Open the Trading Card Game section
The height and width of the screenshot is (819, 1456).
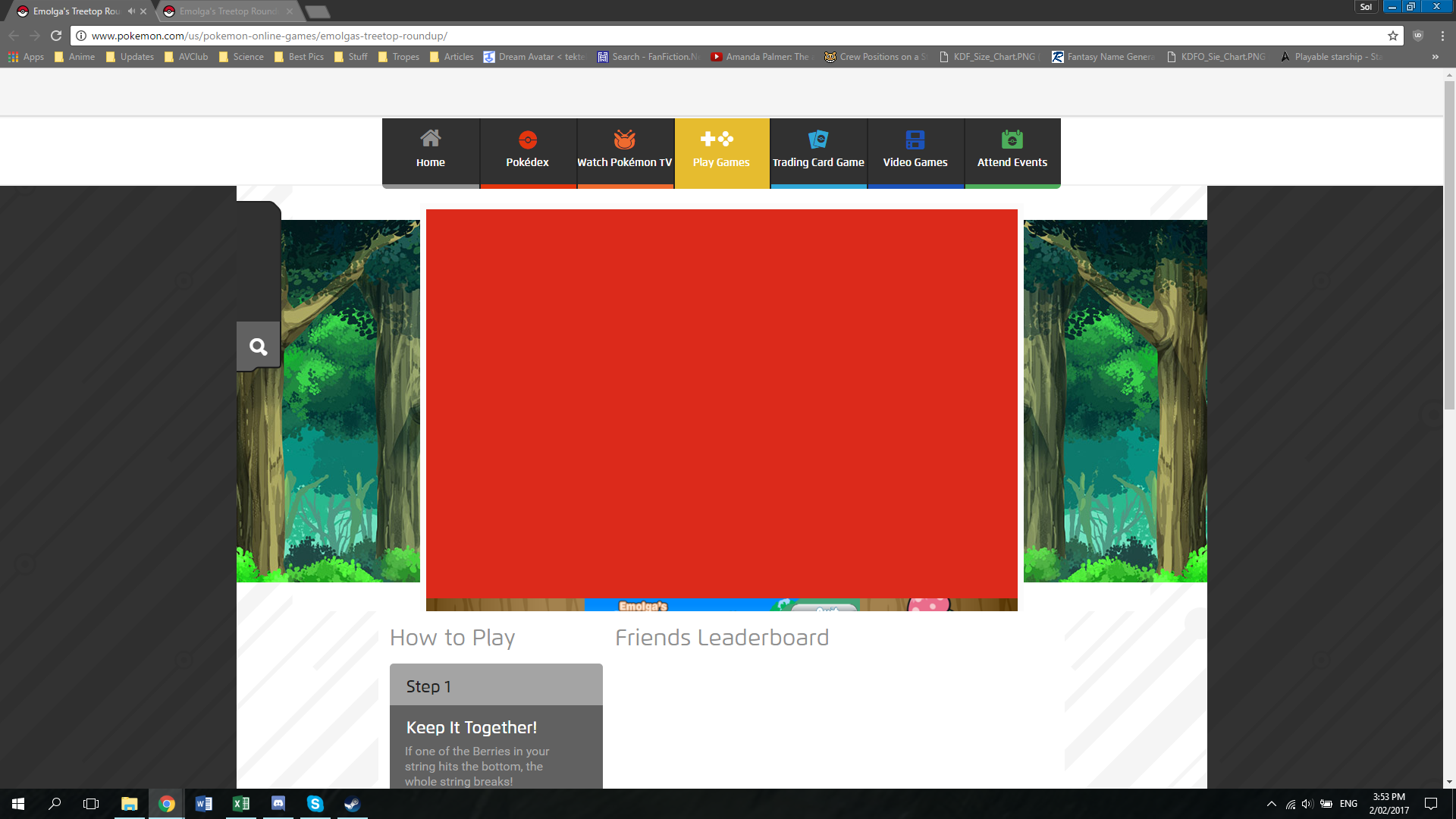[818, 152]
